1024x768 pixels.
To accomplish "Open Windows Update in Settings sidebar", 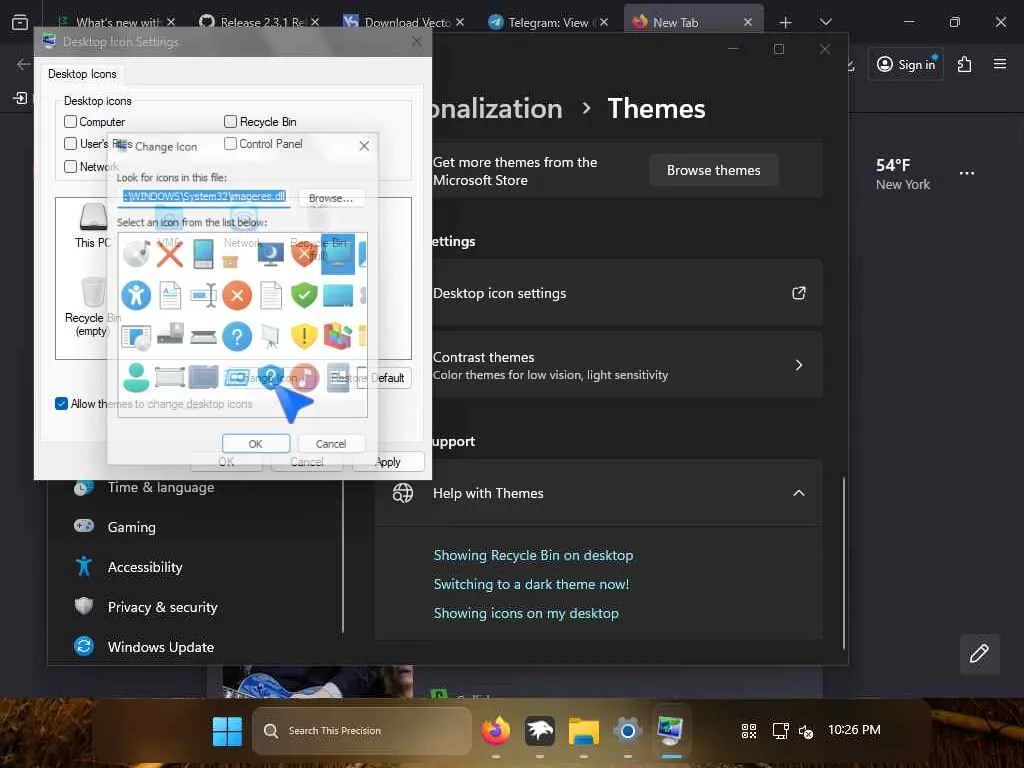I will tap(161, 647).
